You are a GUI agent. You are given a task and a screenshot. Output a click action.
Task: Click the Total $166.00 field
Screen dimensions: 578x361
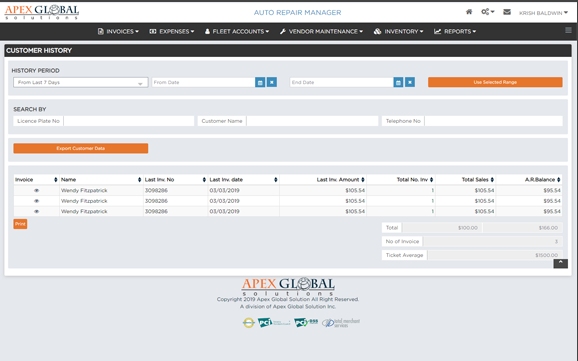tap(523, 228)
